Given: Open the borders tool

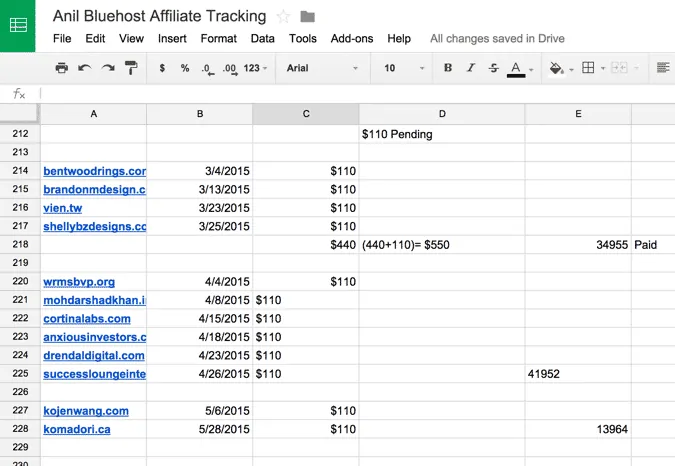Looking at the screenshot, I should click(588, 68).
